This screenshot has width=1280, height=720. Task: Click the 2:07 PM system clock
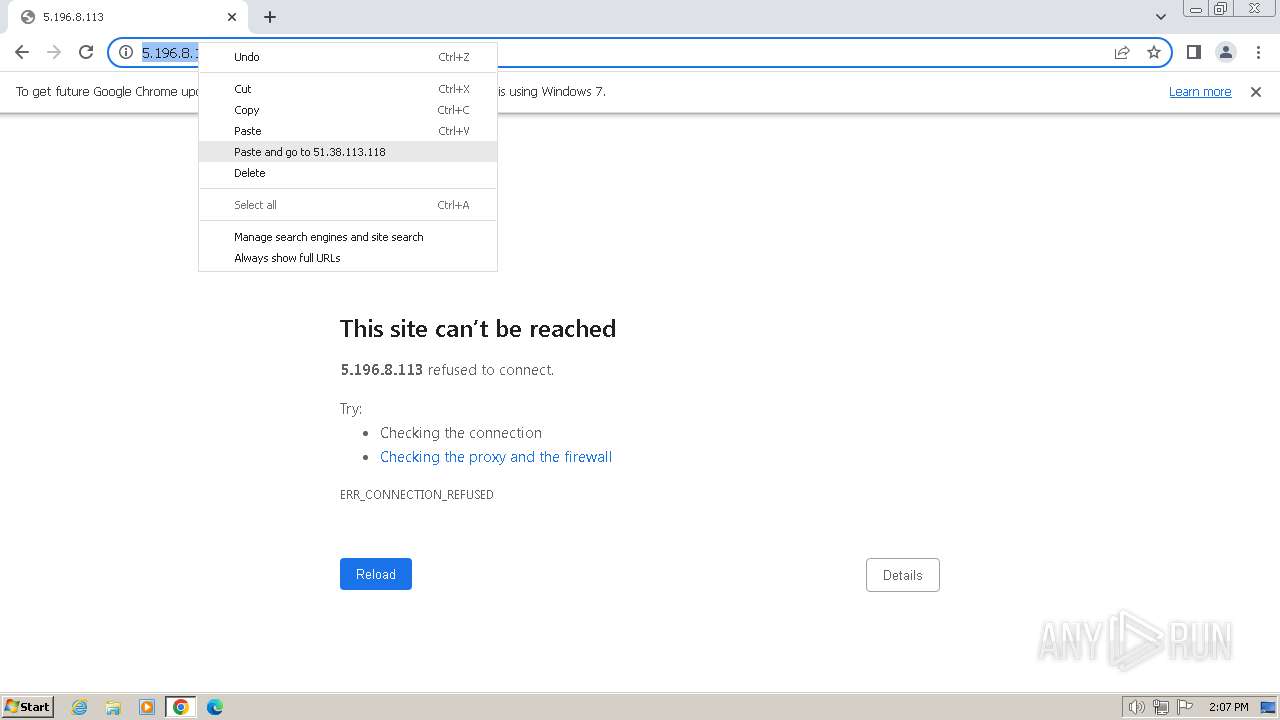[1228, 707]
